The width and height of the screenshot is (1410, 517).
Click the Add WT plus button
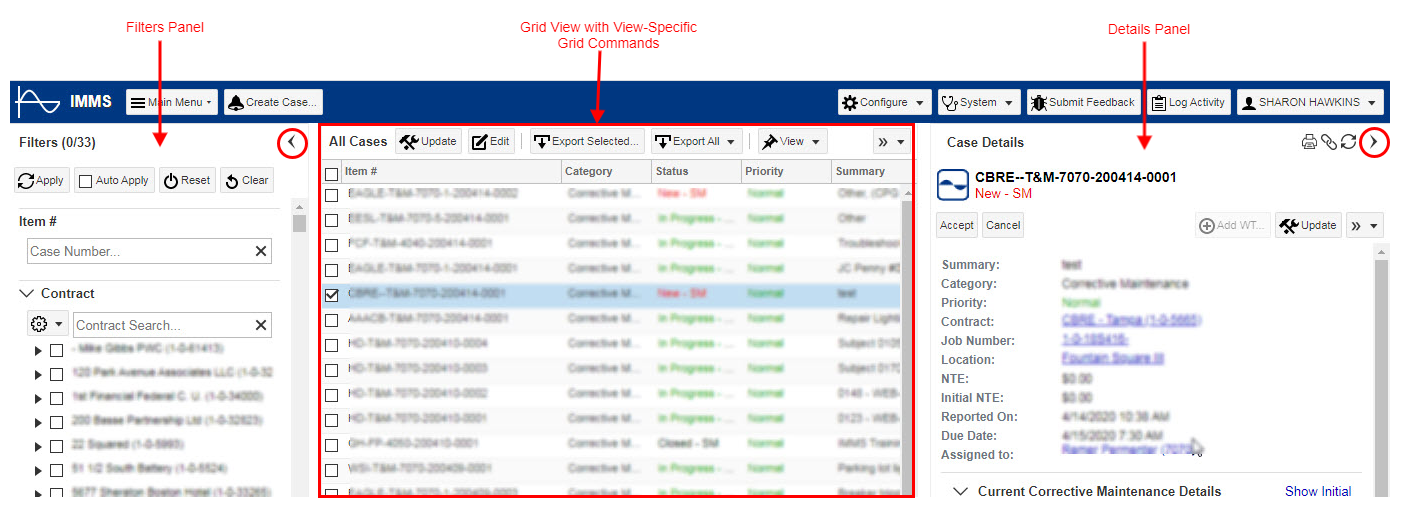[x=1232, y=225]
